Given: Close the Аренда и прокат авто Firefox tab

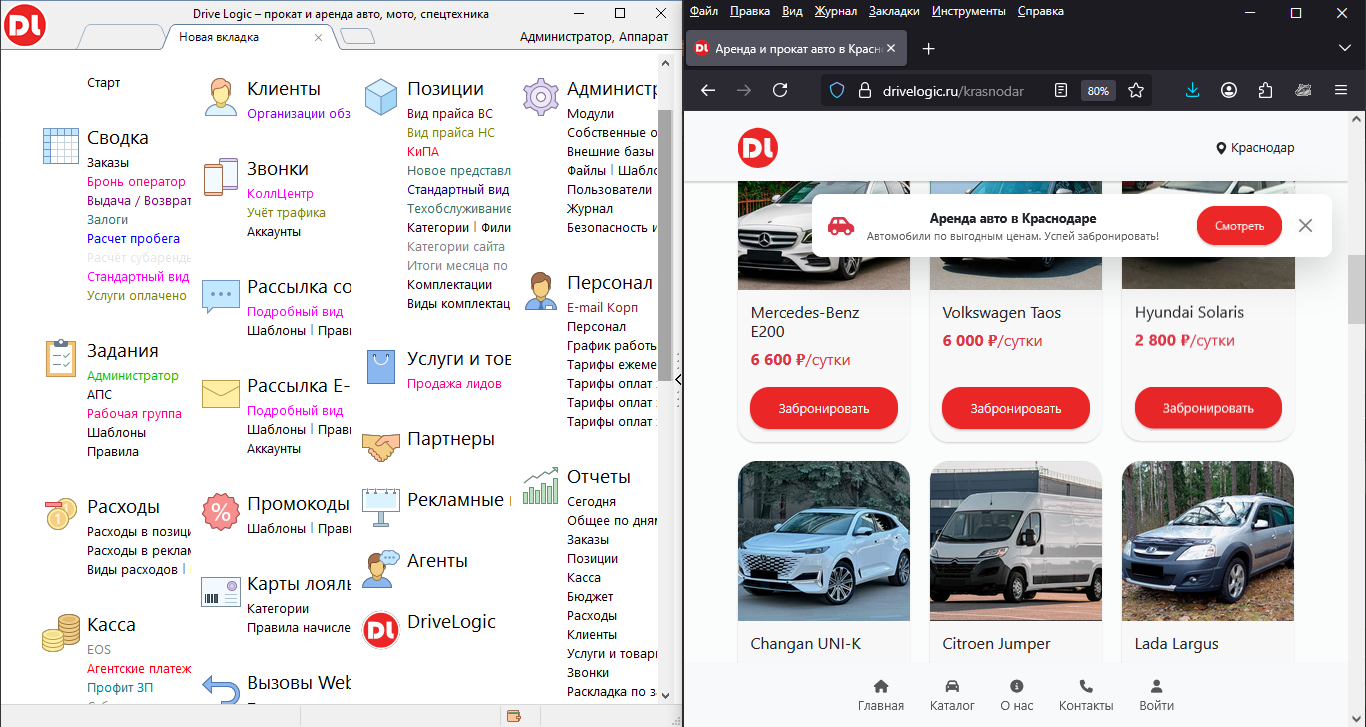Looking at the screenshot, I should 891,48.
